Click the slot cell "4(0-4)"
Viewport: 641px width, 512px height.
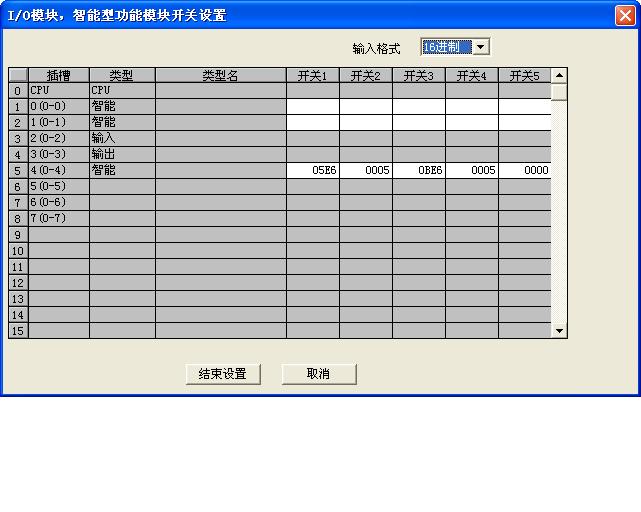point(59,171)
